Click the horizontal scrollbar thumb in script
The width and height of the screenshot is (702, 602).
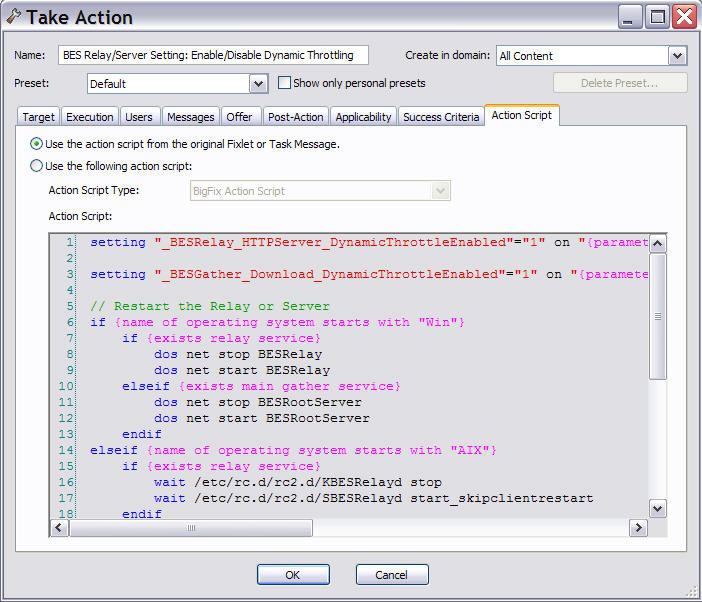click(191, 528)
